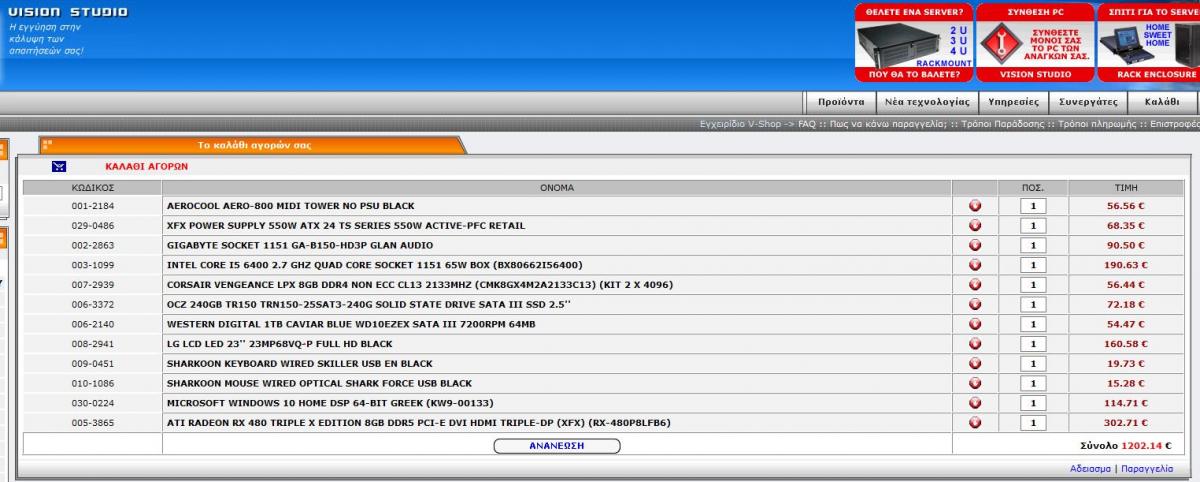
Task: Click the Σύνολο 1202.14 € total
Action: (x=1125, y=446)
